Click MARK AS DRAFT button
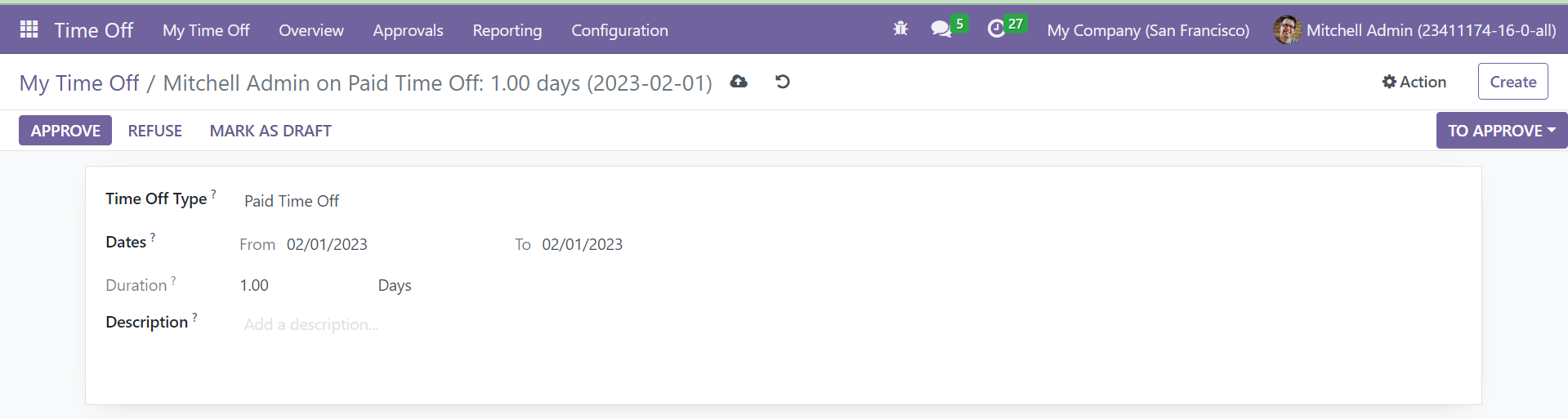This screenshot has height=419, width=1568. (x=270, y=131)
